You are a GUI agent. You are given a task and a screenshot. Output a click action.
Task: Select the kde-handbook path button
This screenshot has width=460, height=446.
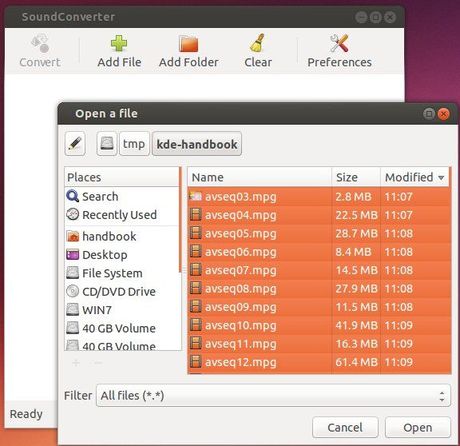[197, 144]
